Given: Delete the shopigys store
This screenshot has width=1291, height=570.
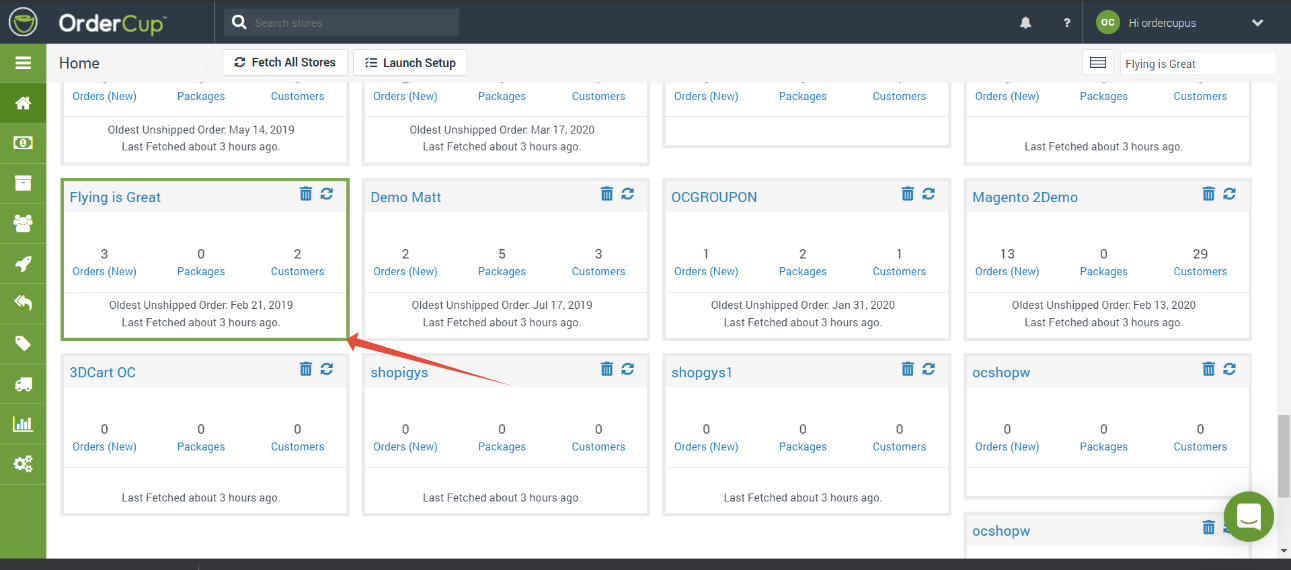Looking at the screenshot, I should point(607,369).
